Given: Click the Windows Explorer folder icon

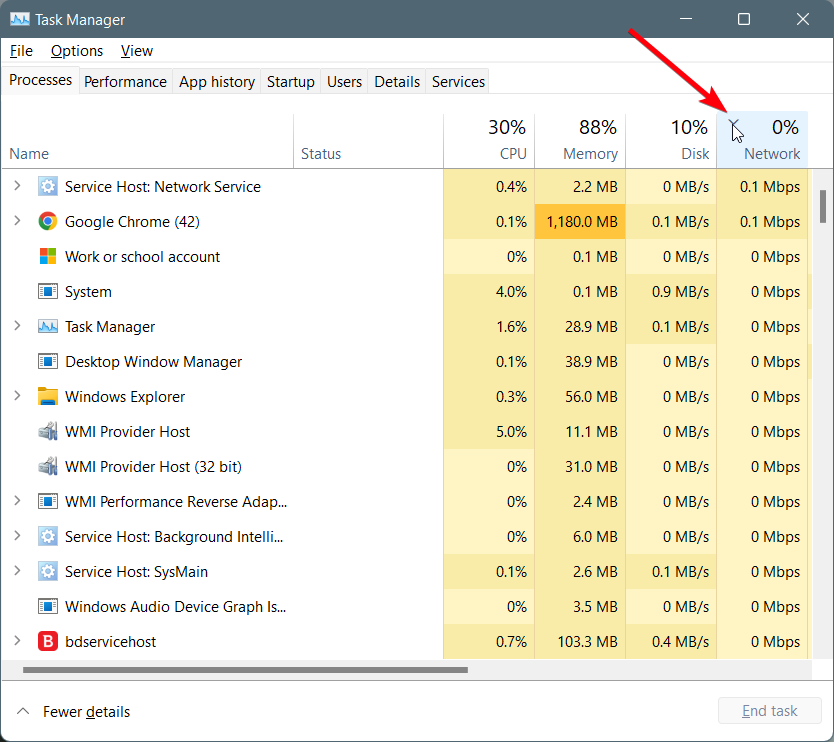Looking at the screenshot, I should click(x=48, y=396).
